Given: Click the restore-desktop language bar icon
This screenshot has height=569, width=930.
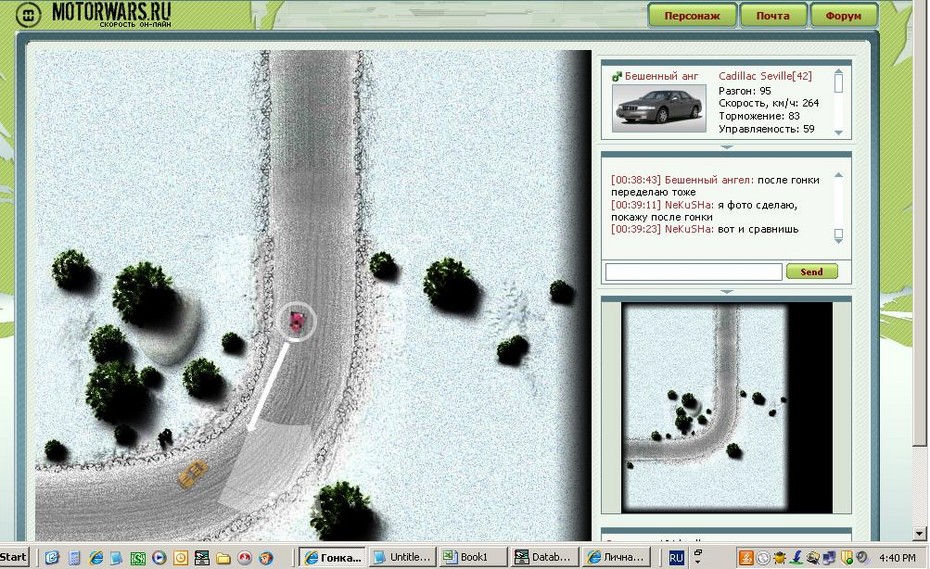Looking at the screenshot, I should click(698, 553).
